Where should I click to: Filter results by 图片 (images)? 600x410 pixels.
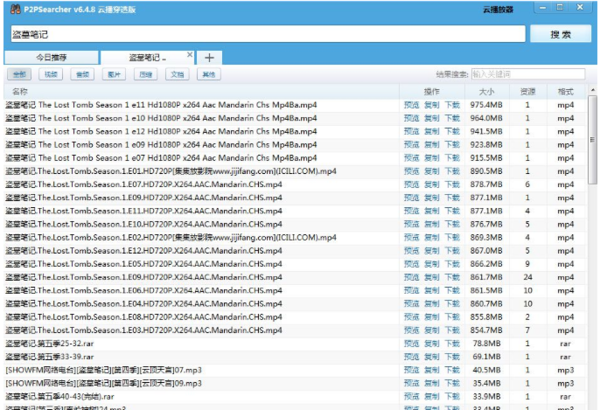click(114, 74)
